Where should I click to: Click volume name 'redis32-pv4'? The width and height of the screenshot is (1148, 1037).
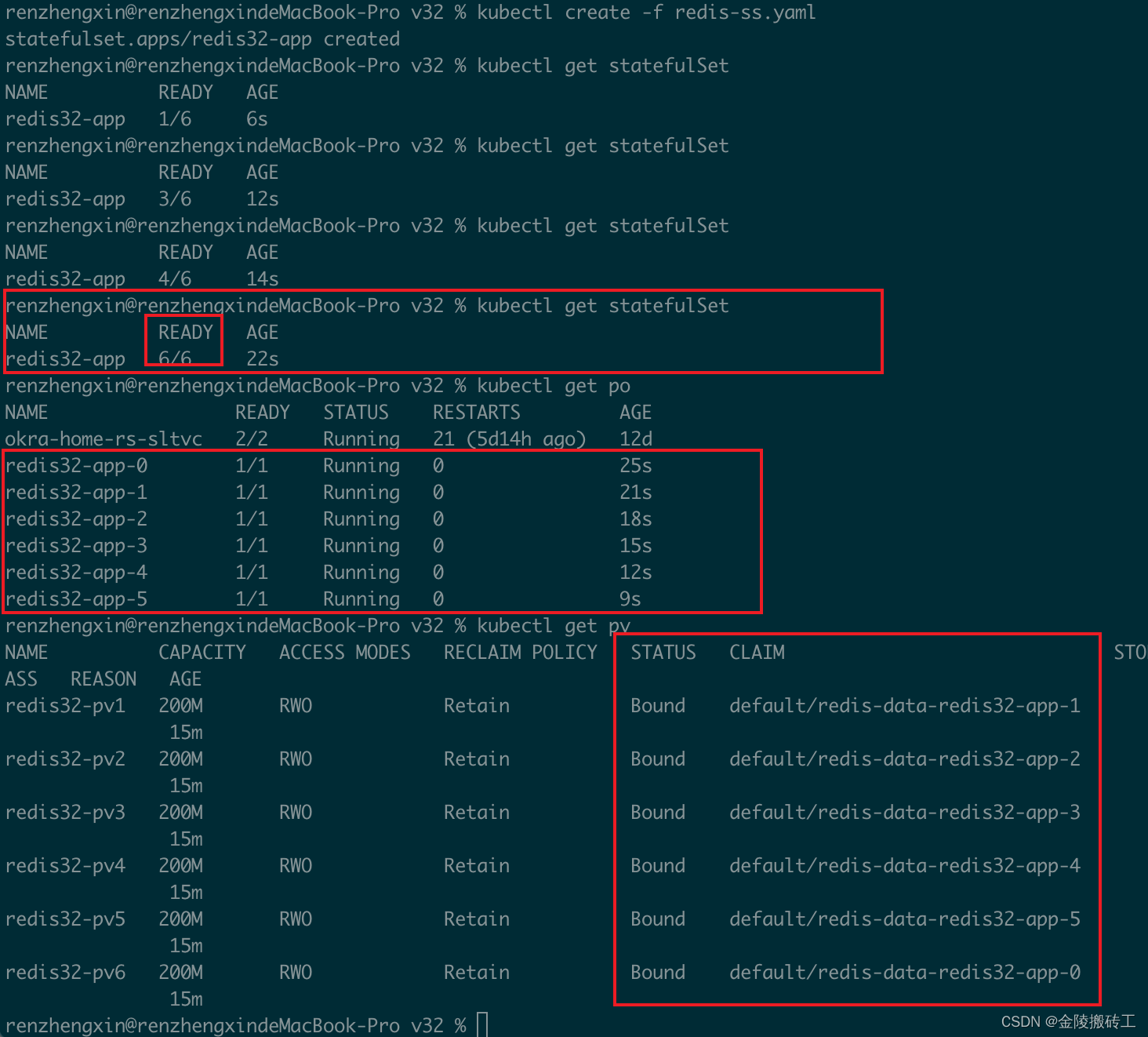65,866
